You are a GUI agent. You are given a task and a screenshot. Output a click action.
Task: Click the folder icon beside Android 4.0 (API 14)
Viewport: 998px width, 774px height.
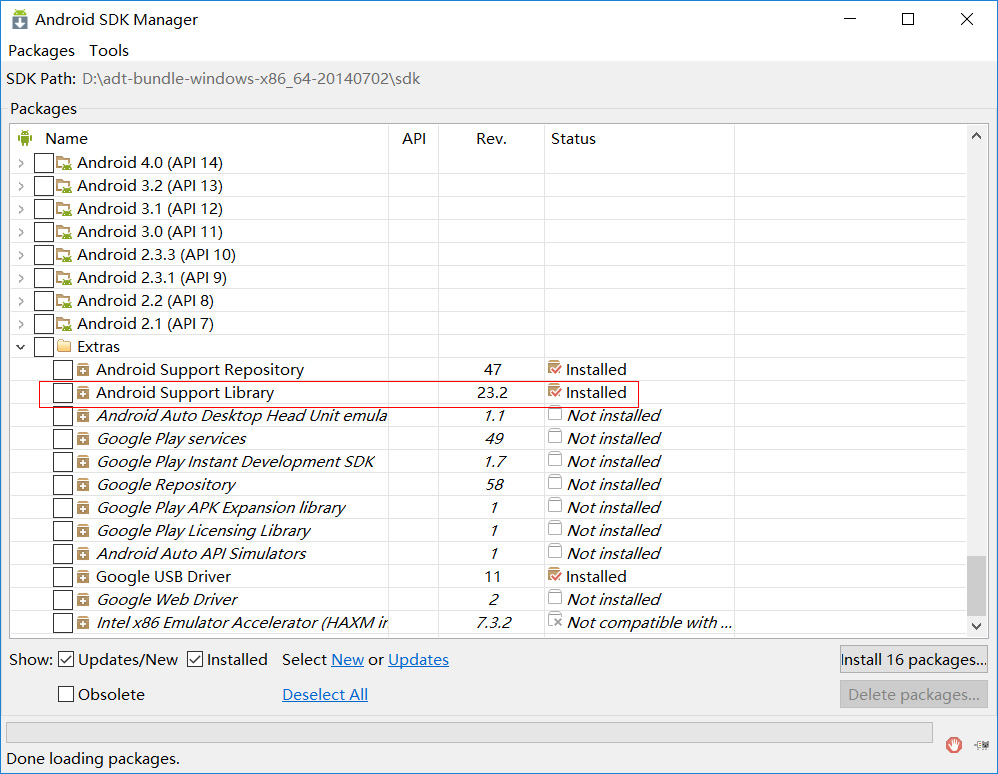[64, 163]
